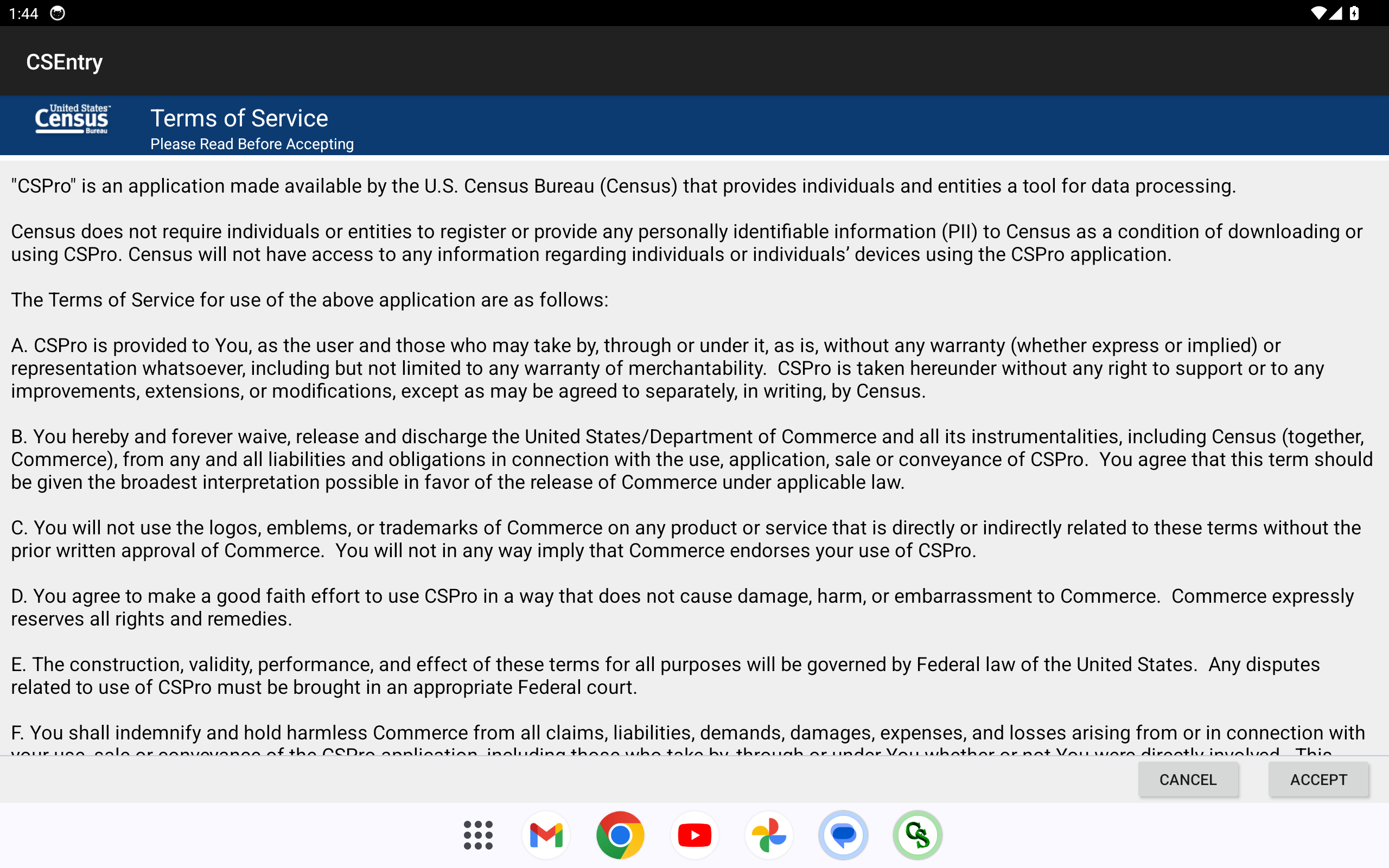1389x868 pixels.
Task: Click the CSEntry title in the app bar
Action: tap(64, 62)
